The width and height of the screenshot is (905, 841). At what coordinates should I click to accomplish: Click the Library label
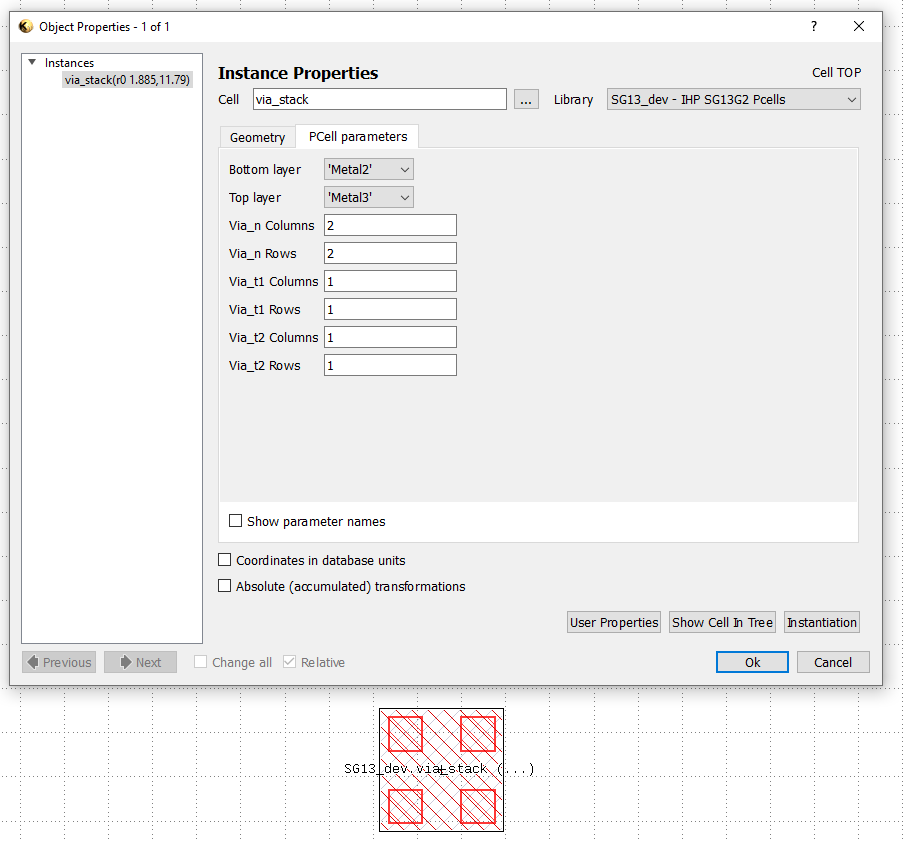click(573, 100)
